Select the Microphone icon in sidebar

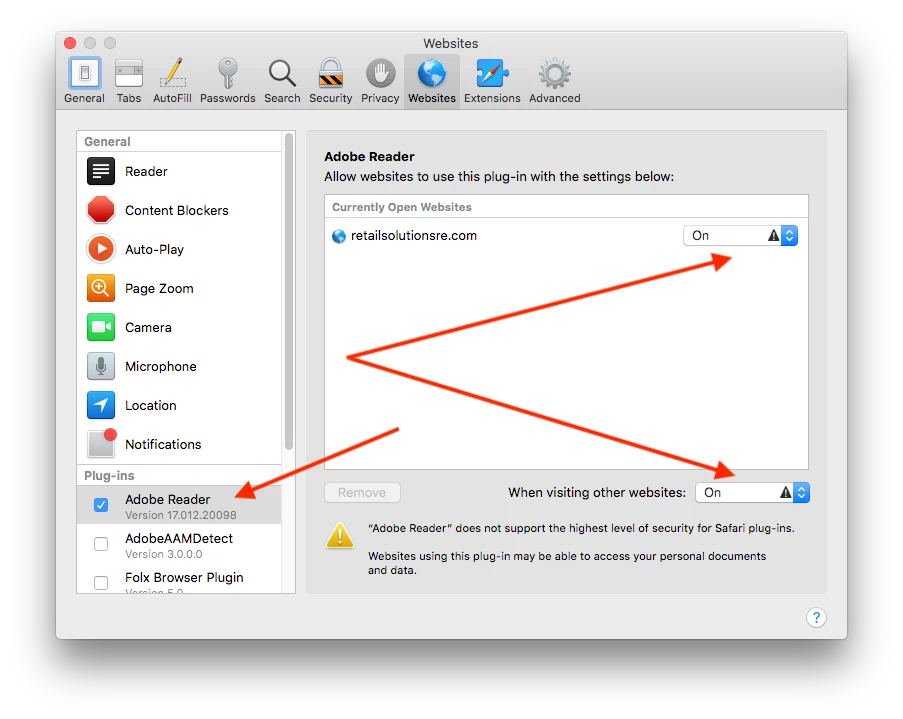101,366
